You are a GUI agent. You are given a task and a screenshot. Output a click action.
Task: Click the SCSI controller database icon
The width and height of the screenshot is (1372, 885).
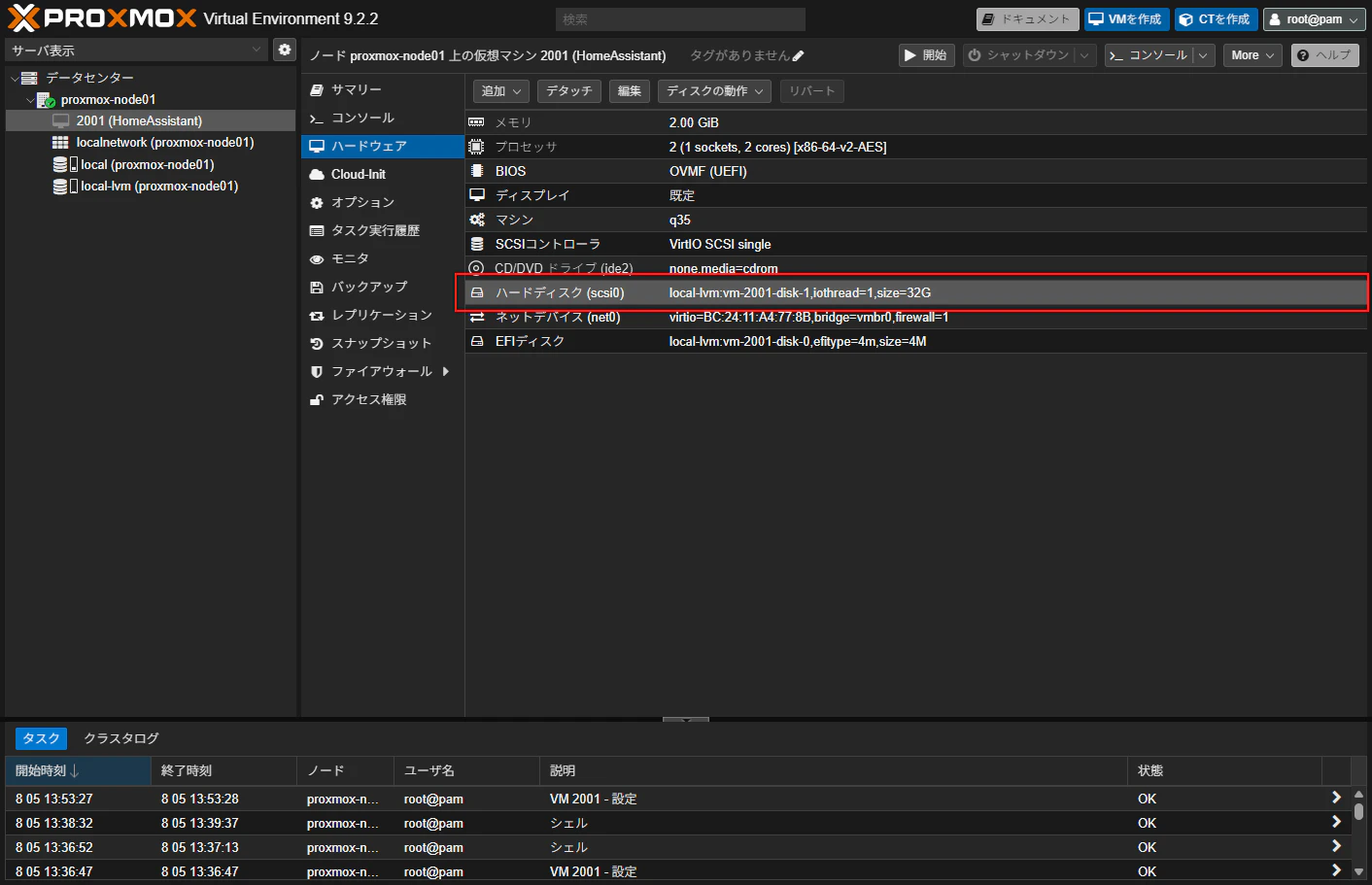pos(476,244)
